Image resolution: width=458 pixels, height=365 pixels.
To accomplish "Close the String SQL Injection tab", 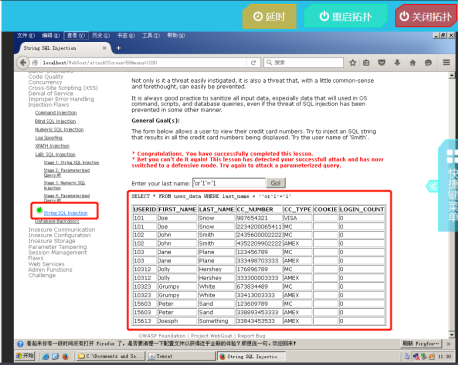I will pyautogui.click(x=104, y=48).
